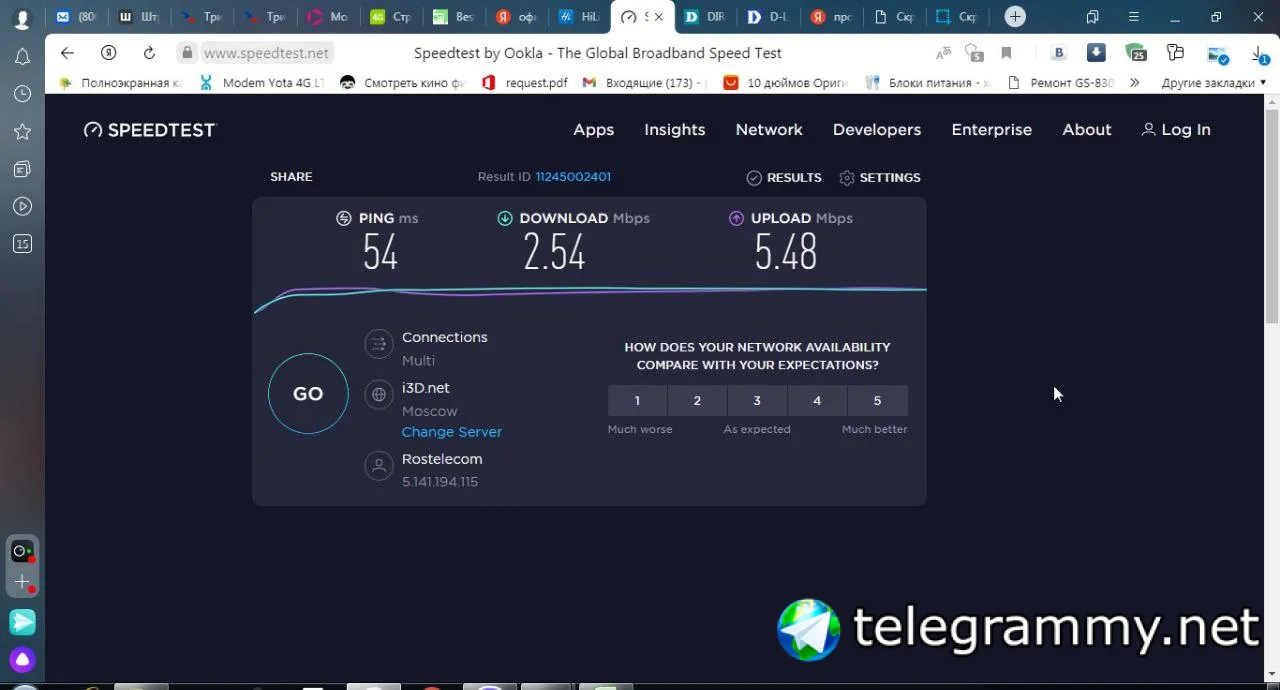This screenshot has height=690, width=1280.
Task: Open the Enterprise menu
Action: pyautogui.click(x=992, y=130)
